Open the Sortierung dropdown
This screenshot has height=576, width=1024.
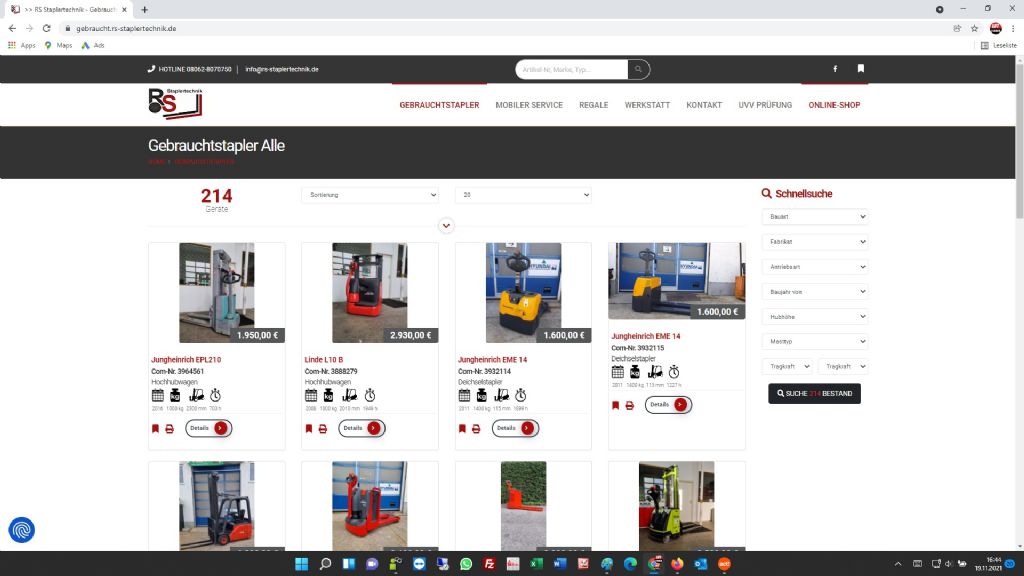click(x=370, y=195)
